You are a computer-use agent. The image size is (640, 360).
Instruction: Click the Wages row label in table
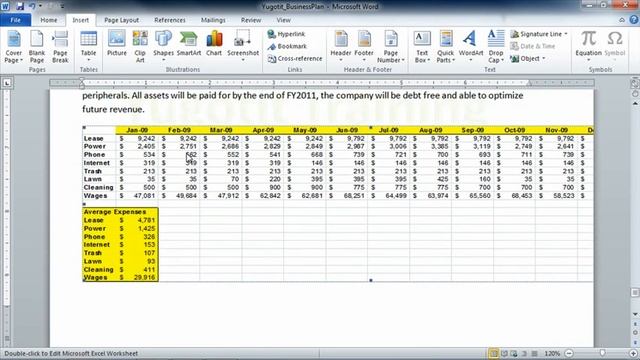click(95, 196)
